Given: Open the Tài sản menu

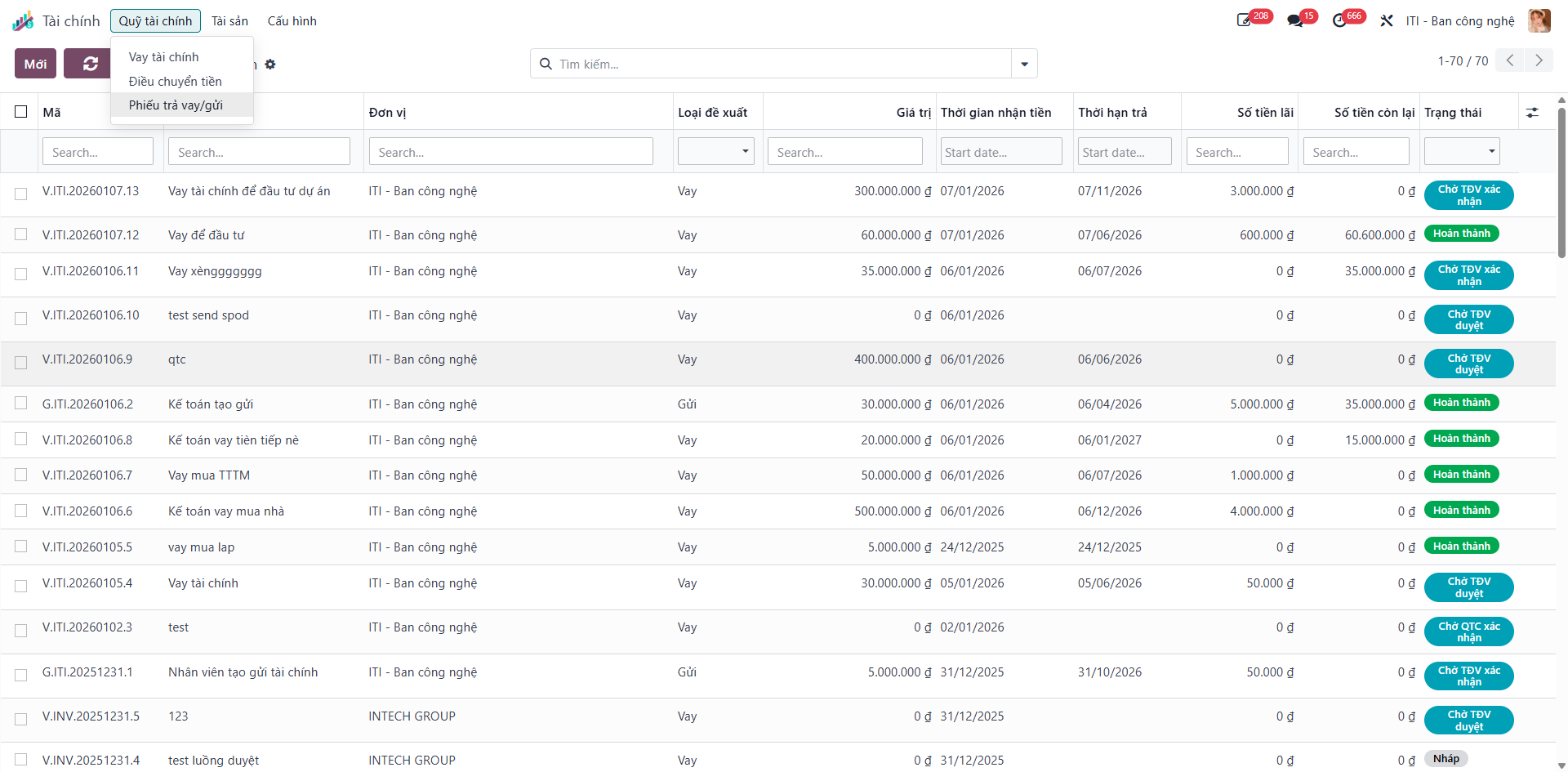Looking at the screenshot, I should point(229,21).
